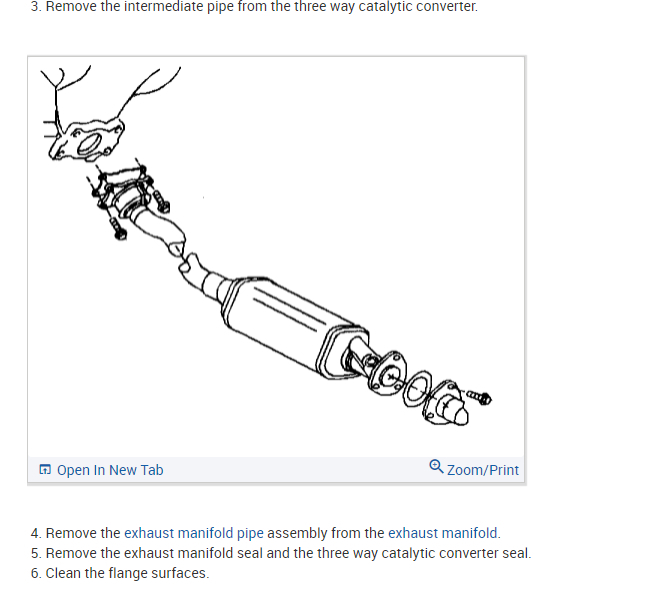Select the Zoom/Print text link
654x602 pixels.
tap(483, 470)
